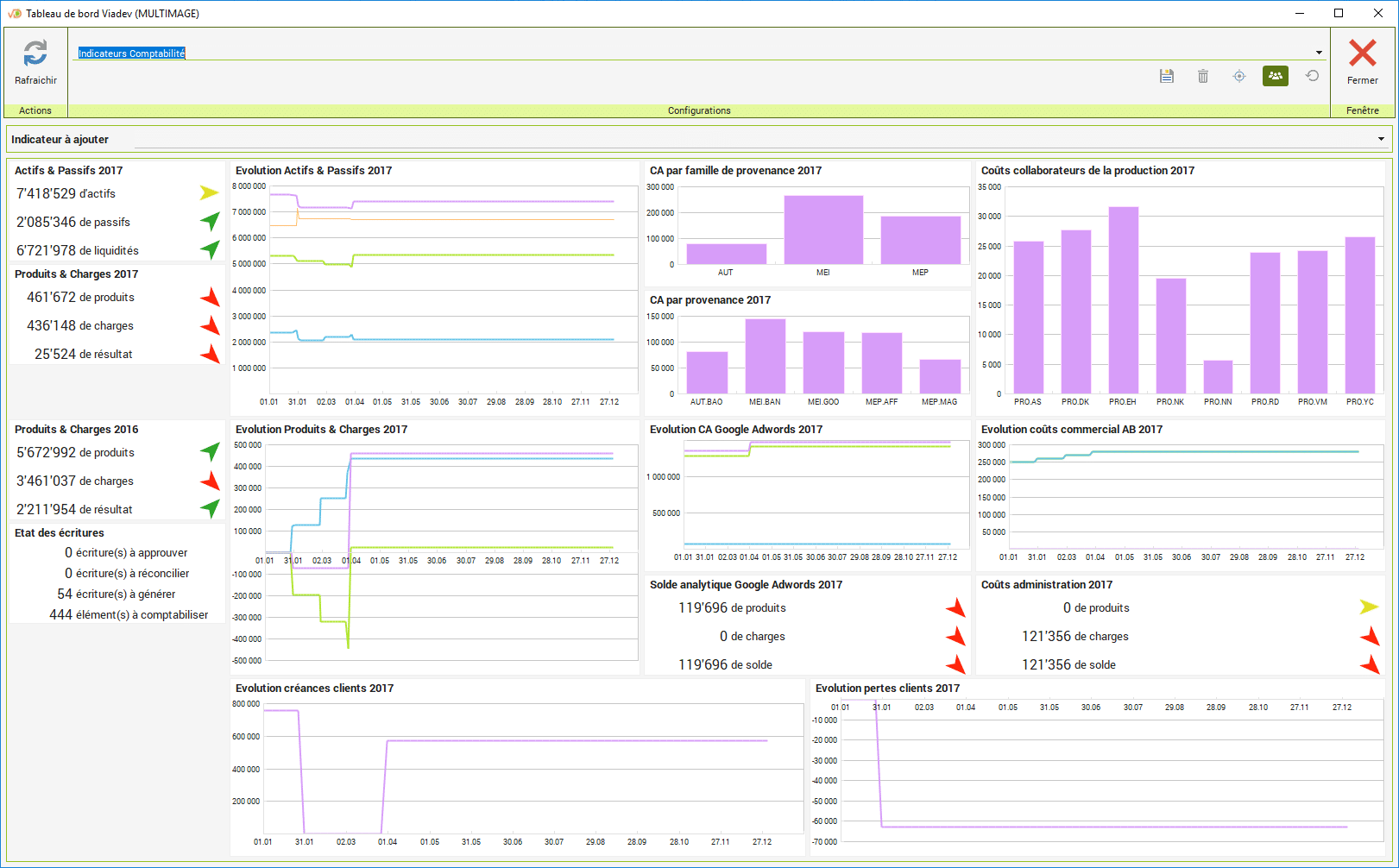Click the Evolution créances clients 2017 chart title
This screenshot has width=1399, height=868.
[314, 689]
